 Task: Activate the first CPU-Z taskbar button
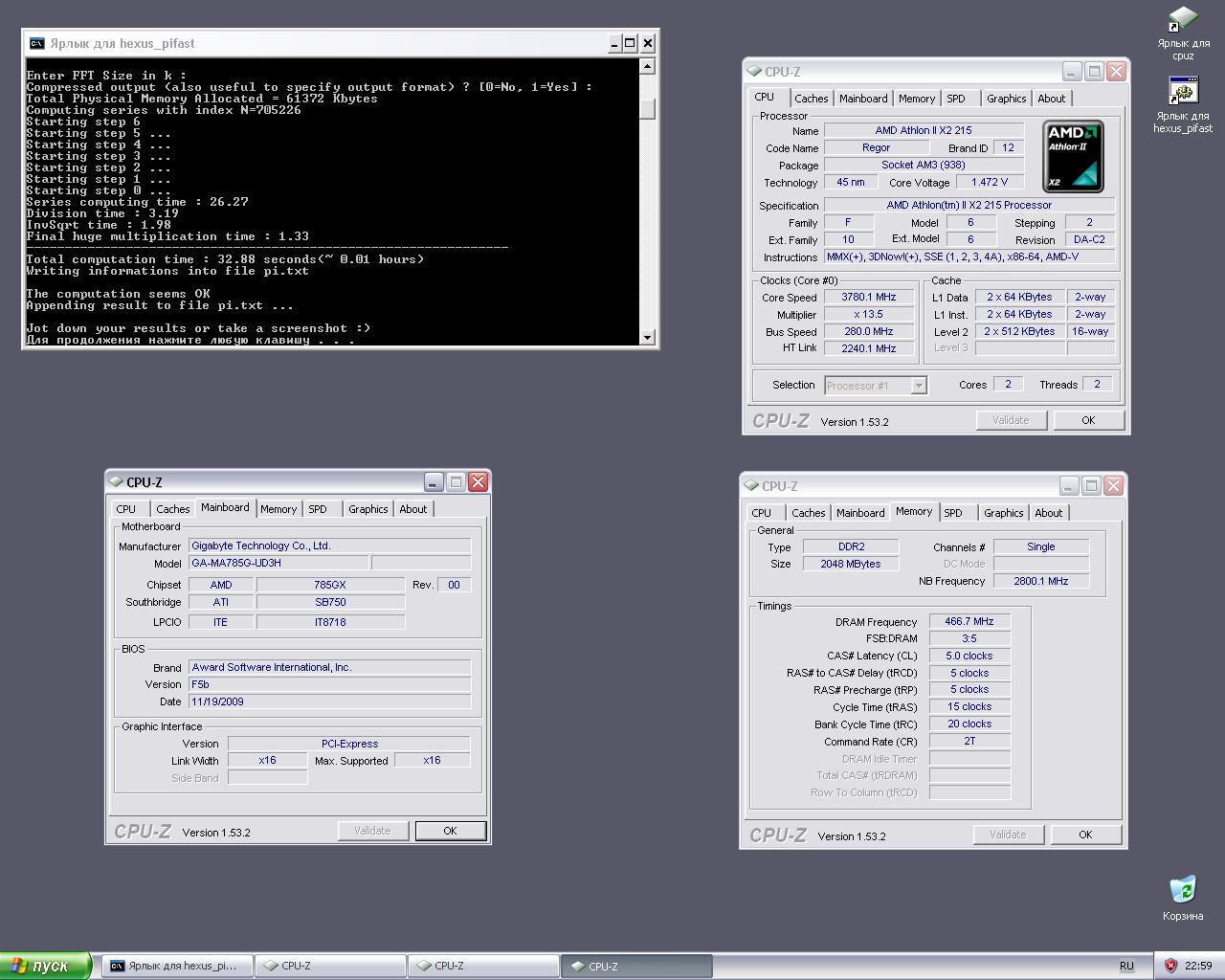point(330,966)
